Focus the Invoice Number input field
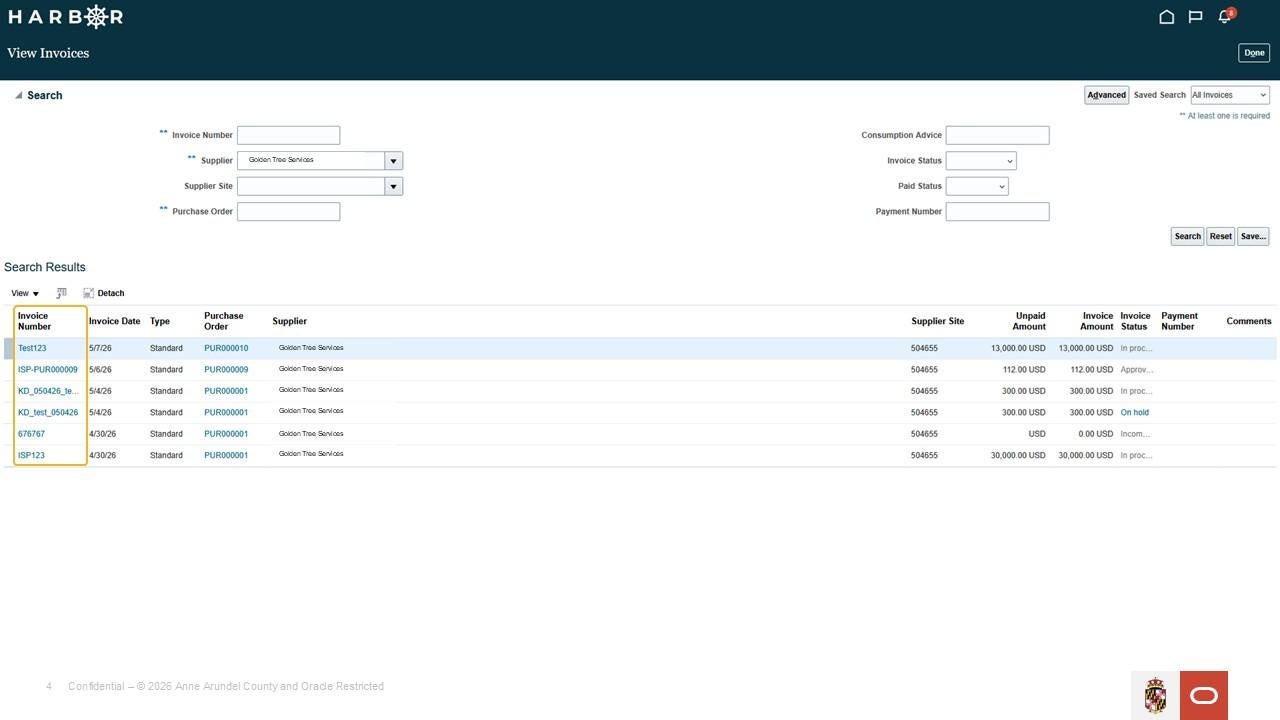The image size is (1280, 720). pos(289,135)
